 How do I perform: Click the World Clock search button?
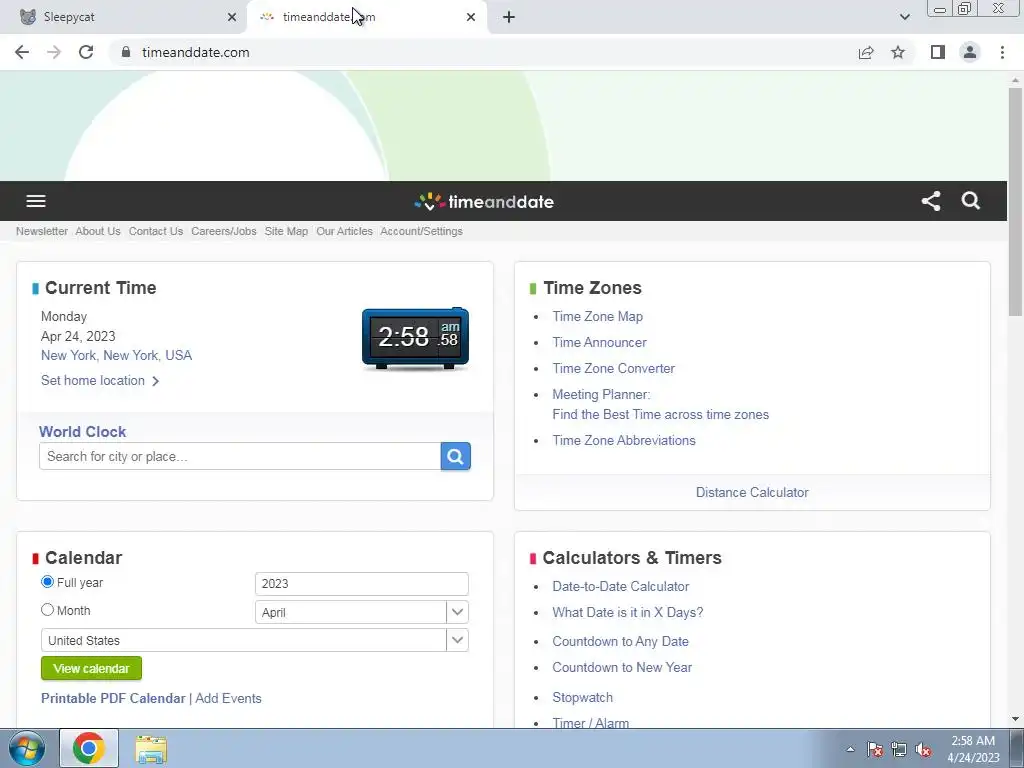coord(456,456)
